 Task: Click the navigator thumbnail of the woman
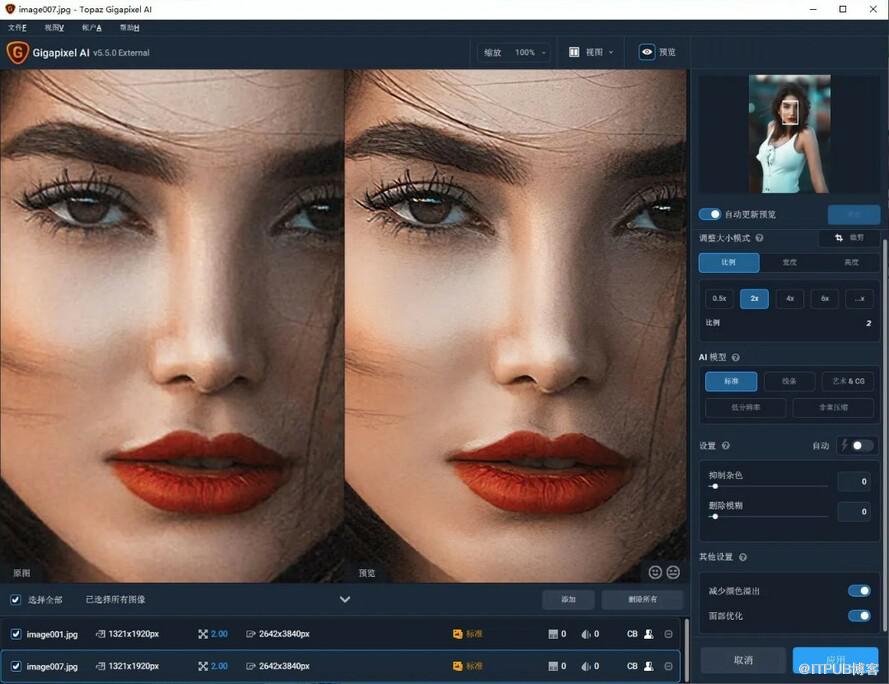pos(790,134)
